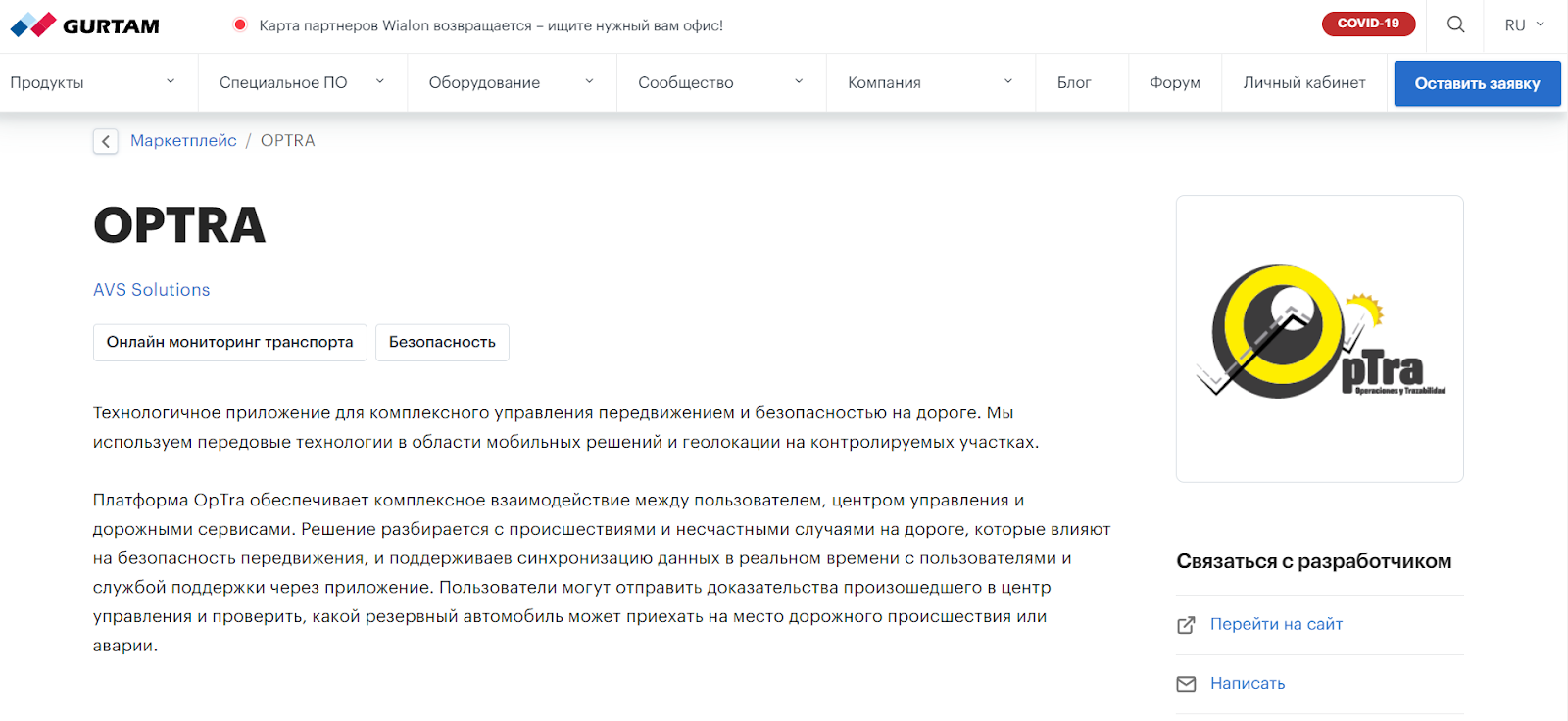Open the AVS Solutions link
Screen dimensions: 1568x721
tap(152, 290)
